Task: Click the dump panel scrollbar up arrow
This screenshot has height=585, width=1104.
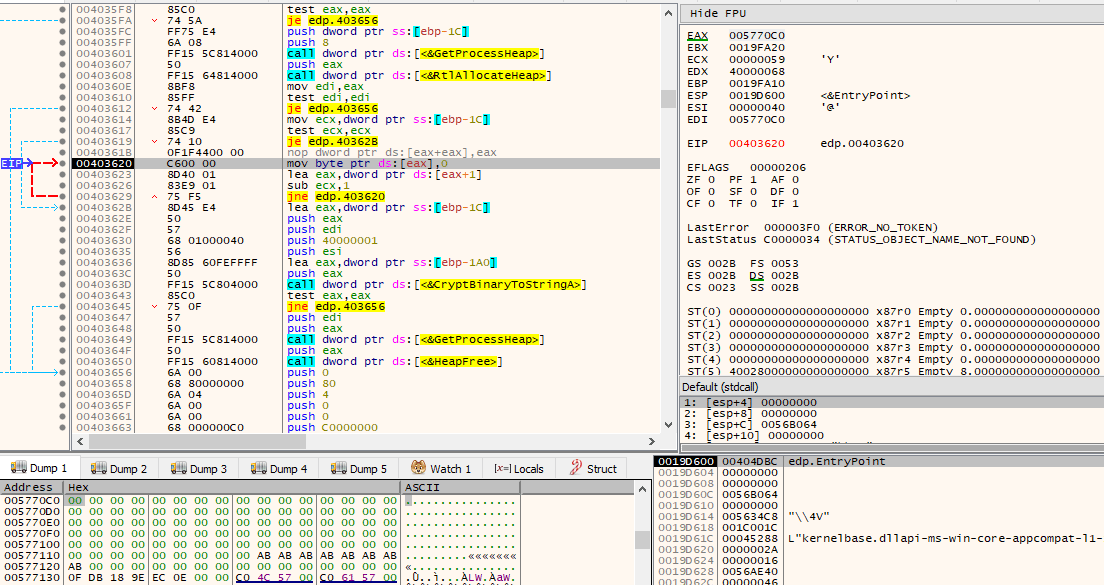Action: point(642,489)
